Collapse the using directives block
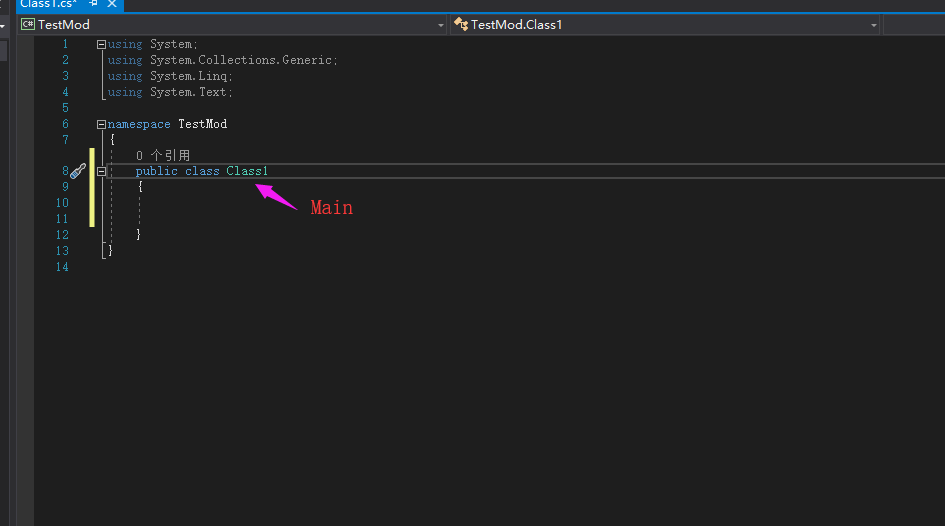This screenshot has height=526, width=945. (x=101, y=44)
